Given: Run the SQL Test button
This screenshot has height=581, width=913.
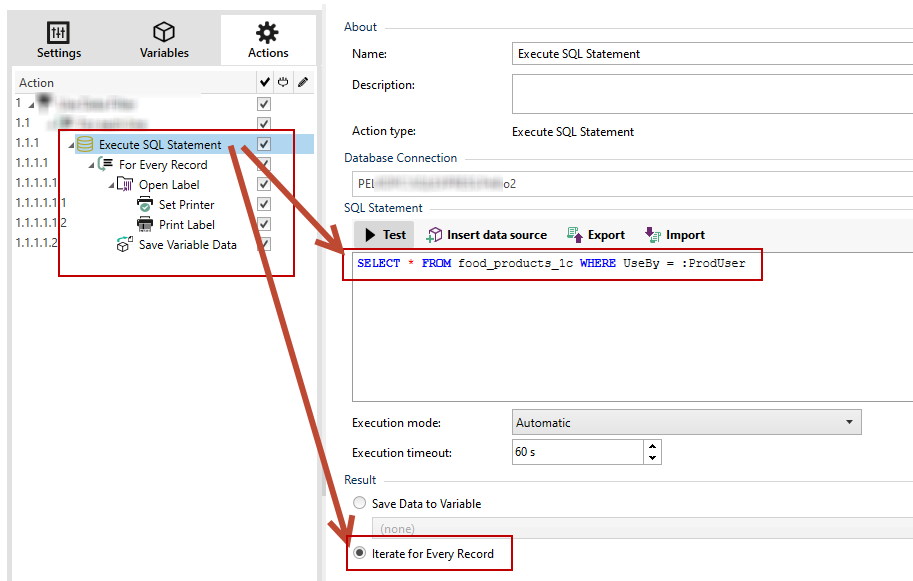Looking at the screenshot, I should [385, 235].
